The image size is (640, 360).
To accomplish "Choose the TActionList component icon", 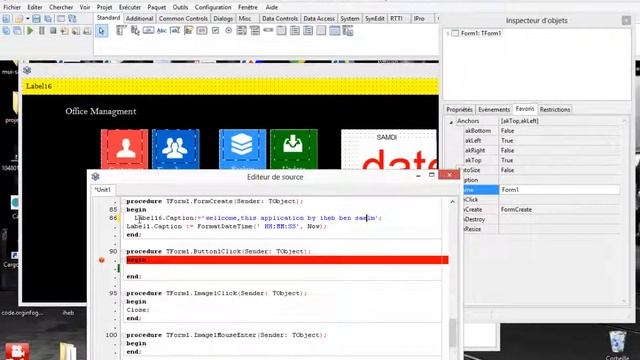I will 348,31.
